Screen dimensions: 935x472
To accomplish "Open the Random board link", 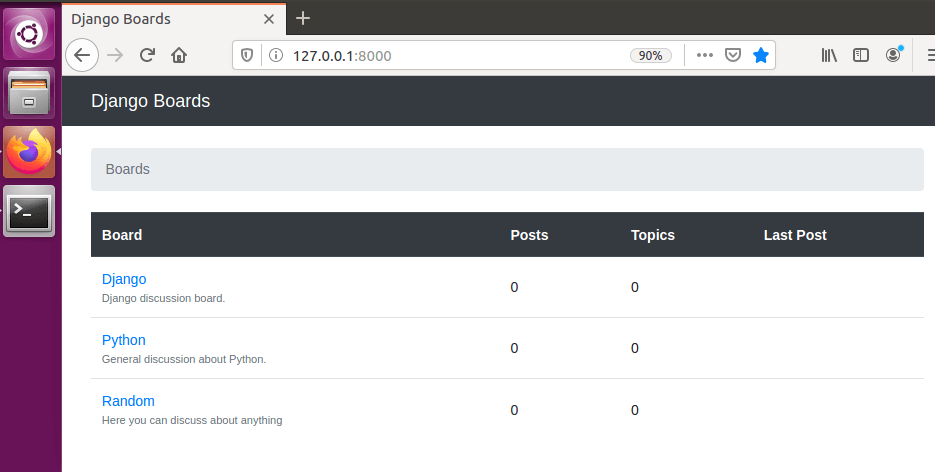I will click(128, 401).
